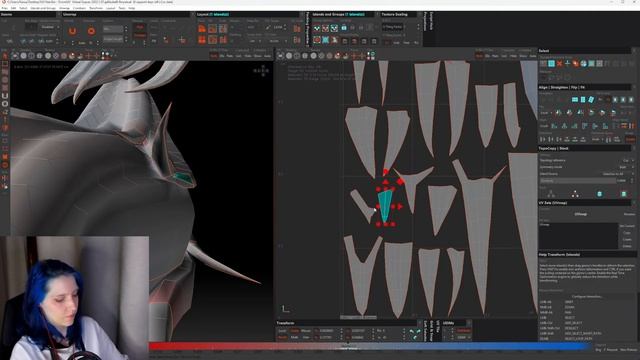Click the globe-like icon in Select panel
Viewport: 640px width, 360px height.
pyautogui.click(x=583, y=64)
